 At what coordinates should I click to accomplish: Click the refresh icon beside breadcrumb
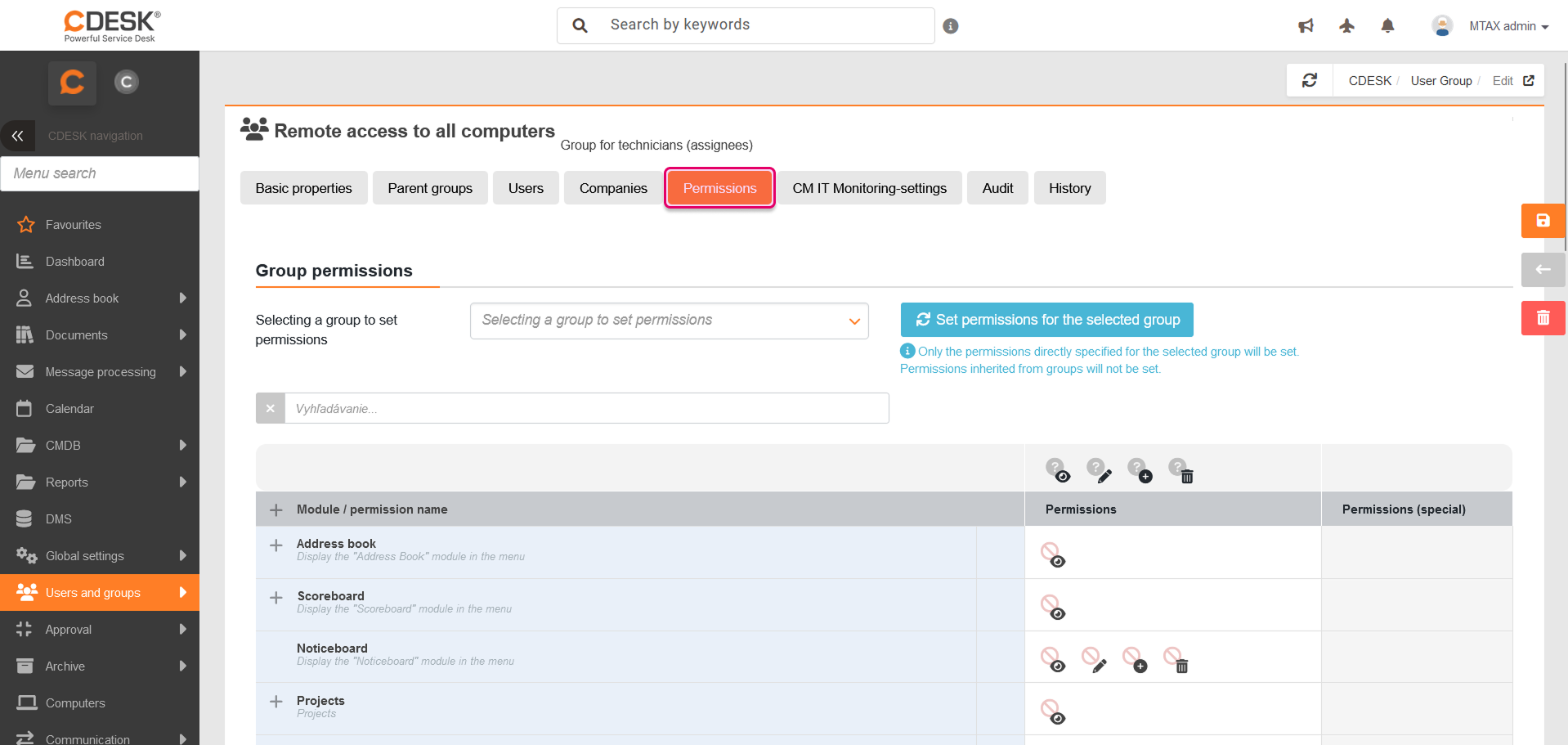coord(1310,80)
